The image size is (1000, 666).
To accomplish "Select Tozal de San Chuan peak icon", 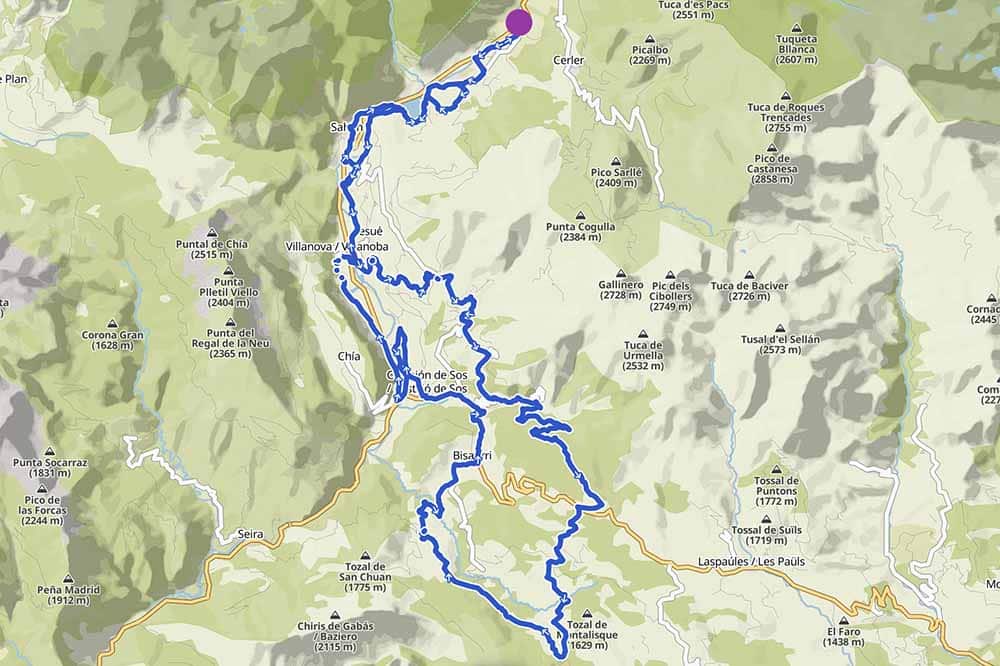I will click(x=365, y=556).
